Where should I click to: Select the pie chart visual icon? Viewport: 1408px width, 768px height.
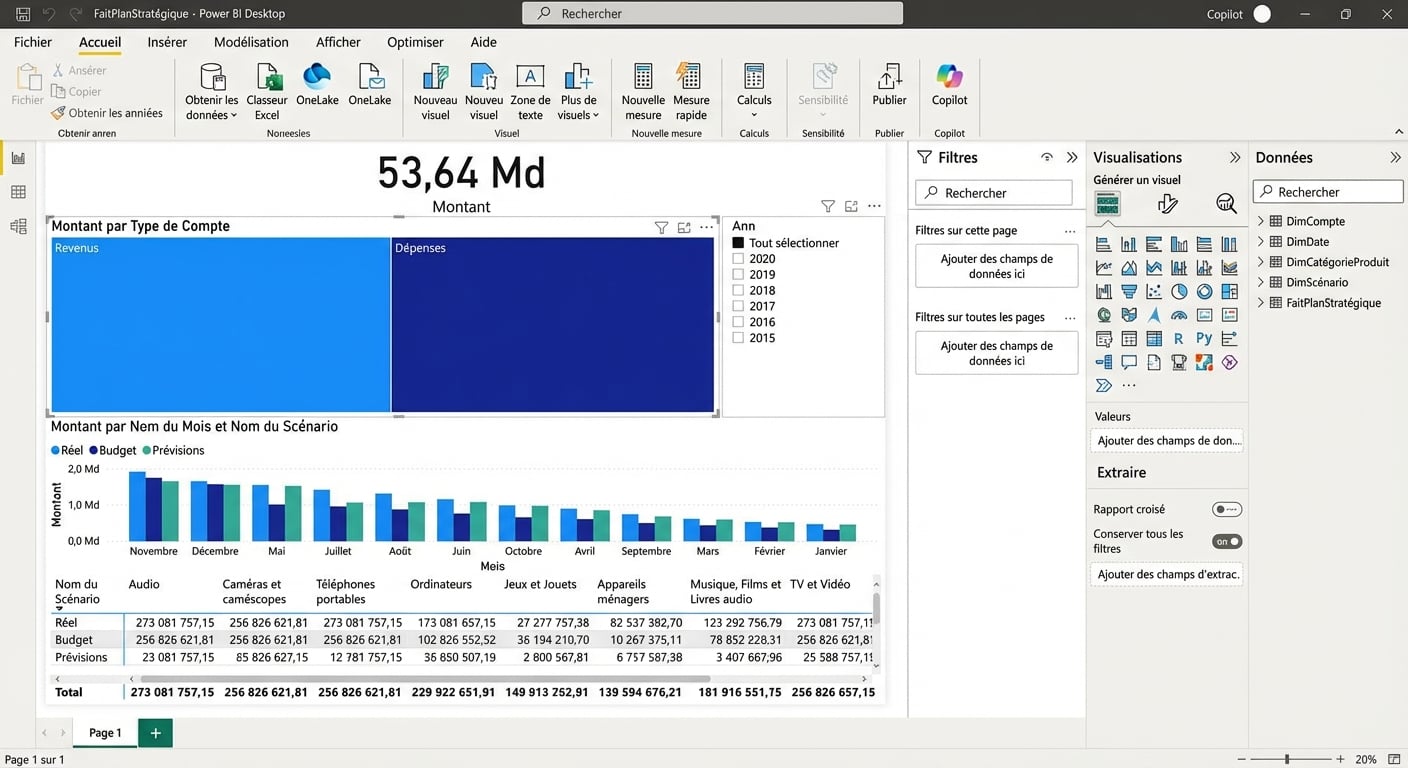click(x=1178, y=291)
